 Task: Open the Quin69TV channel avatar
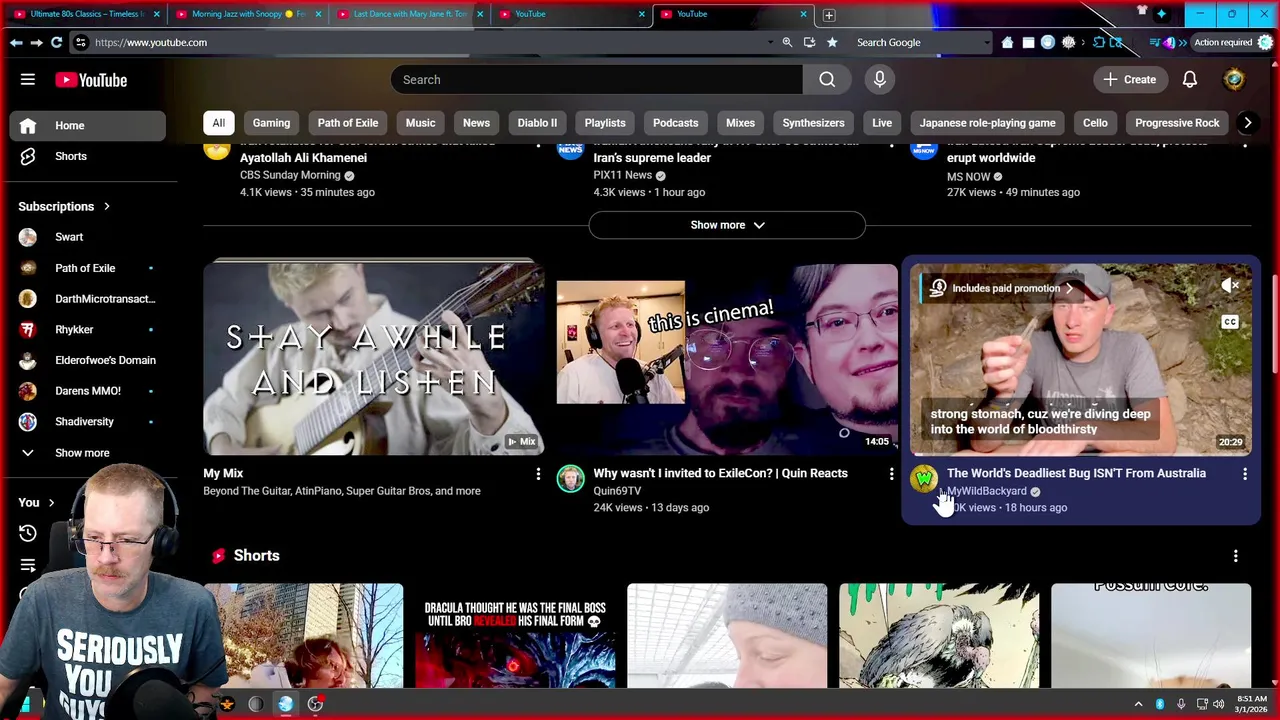pyautogui.click(x=571, y=479)
